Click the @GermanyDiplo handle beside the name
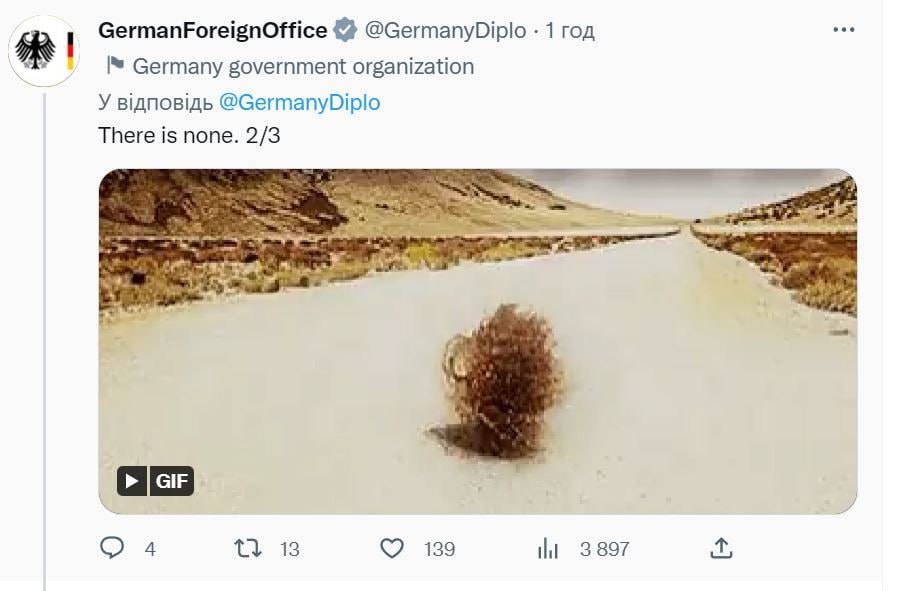Image resolution: width=906 pixels, height=591 pixels. (444, 31)
